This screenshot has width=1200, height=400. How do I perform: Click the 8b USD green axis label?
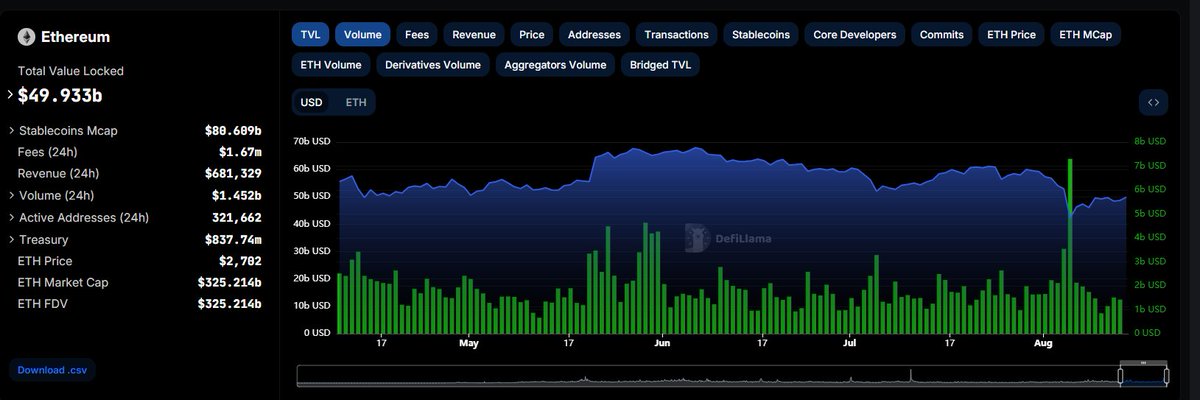pos(1150,141)
